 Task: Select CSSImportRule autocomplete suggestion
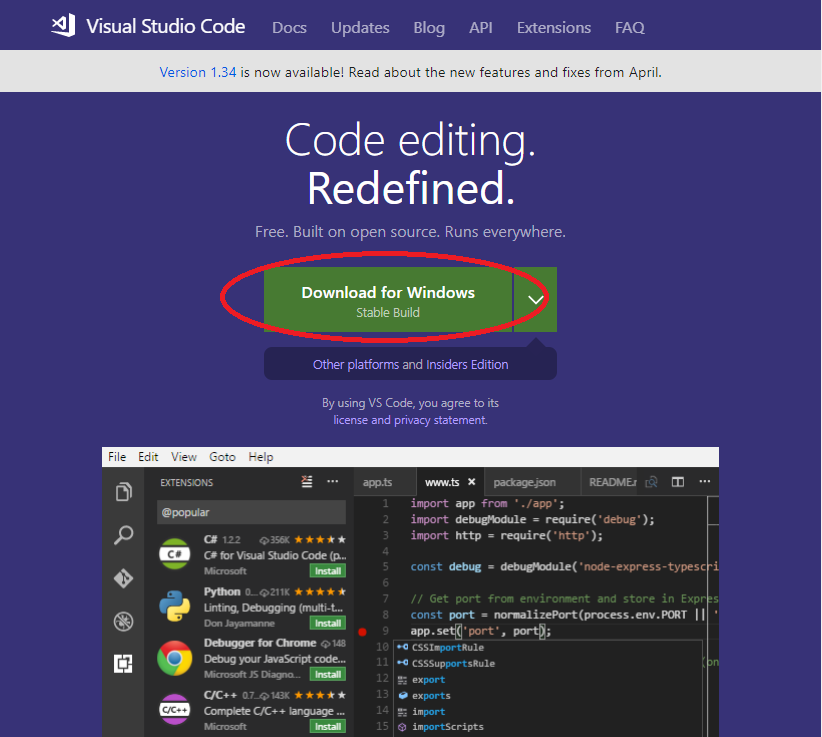[x=548, y=647]
